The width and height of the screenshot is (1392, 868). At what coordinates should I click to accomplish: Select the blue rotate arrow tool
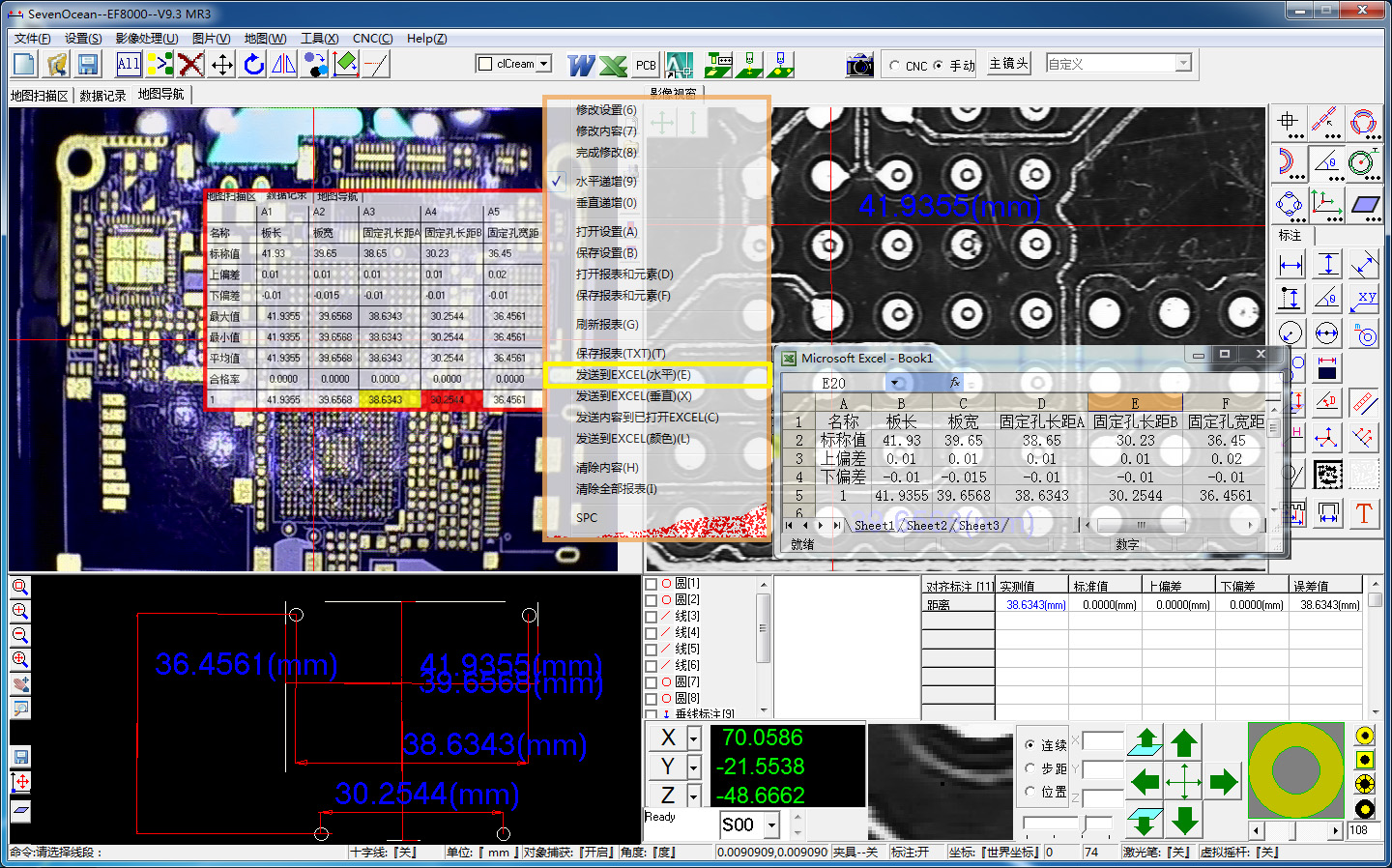pyautogui.click(x=253, y=65)
